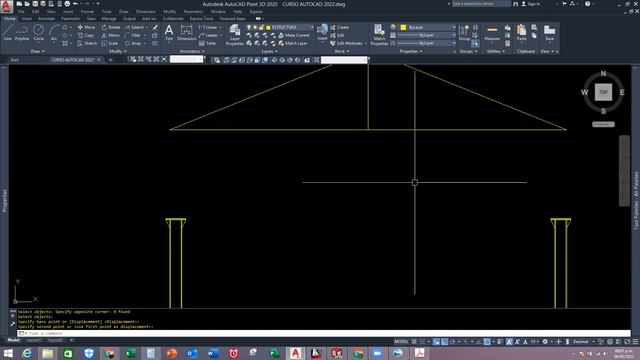
Task: Open the Insert ribbon tab
Action: [27, 19]
